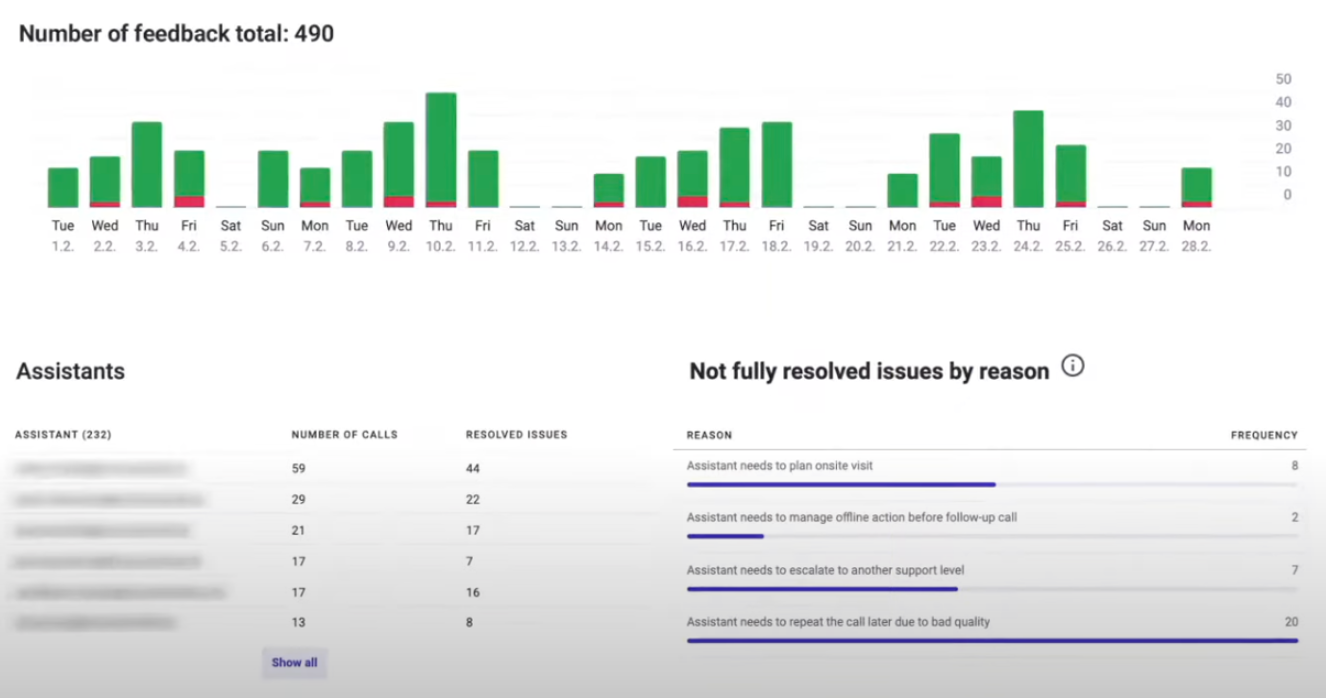
Task: Click the Frequency column header
Action: [x=1263, y=435]
